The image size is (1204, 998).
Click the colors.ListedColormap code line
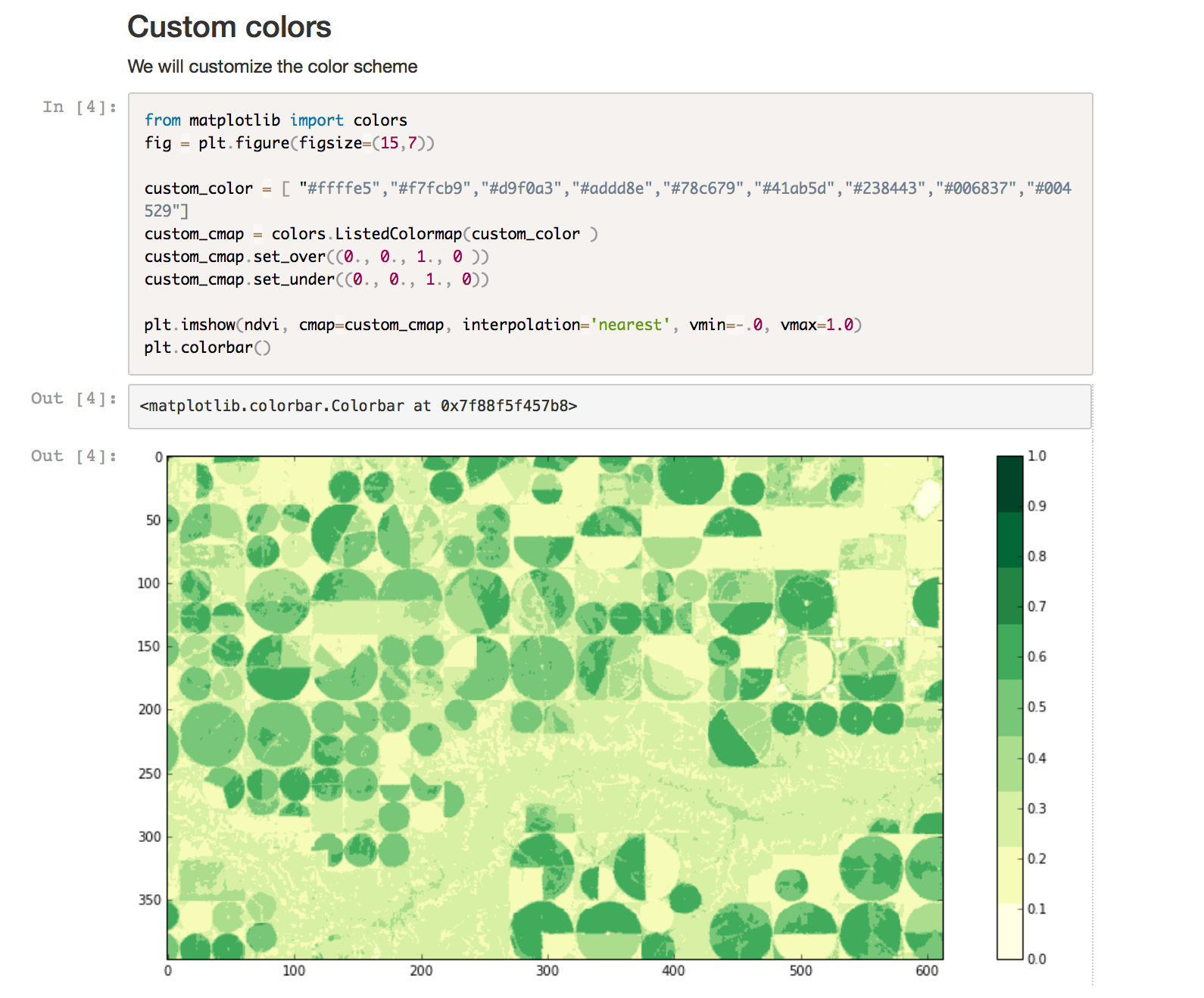pyautogui.click(x=371, y=234)
